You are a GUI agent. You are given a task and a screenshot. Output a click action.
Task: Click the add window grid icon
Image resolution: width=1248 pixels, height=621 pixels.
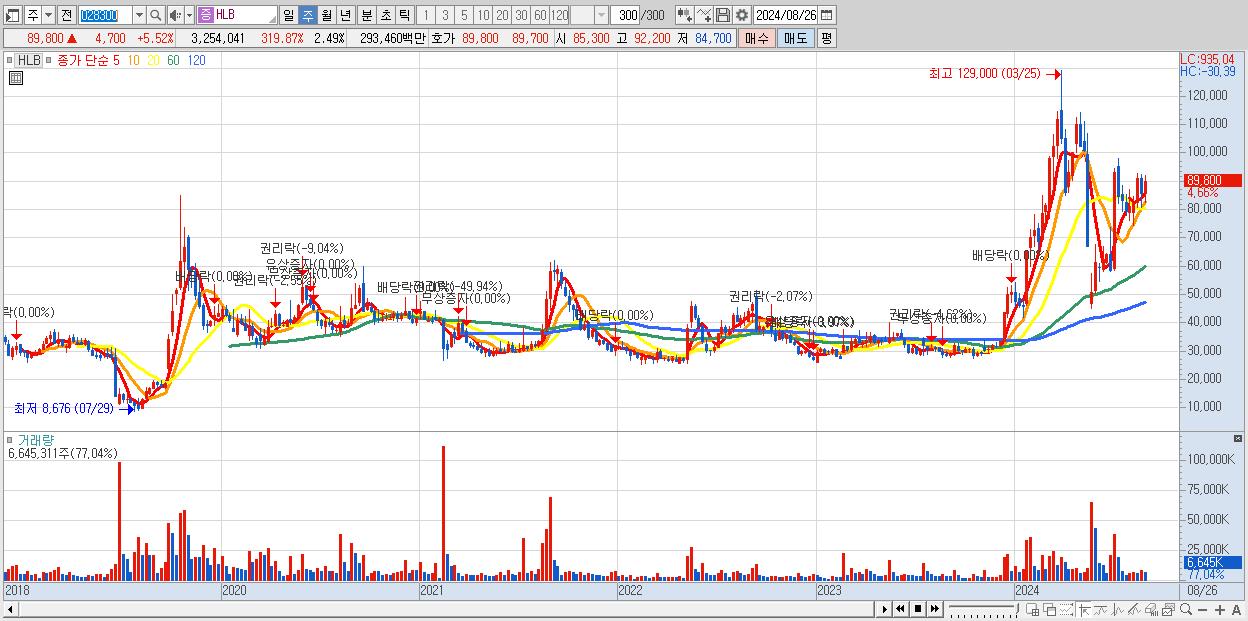pos(1032,610)
